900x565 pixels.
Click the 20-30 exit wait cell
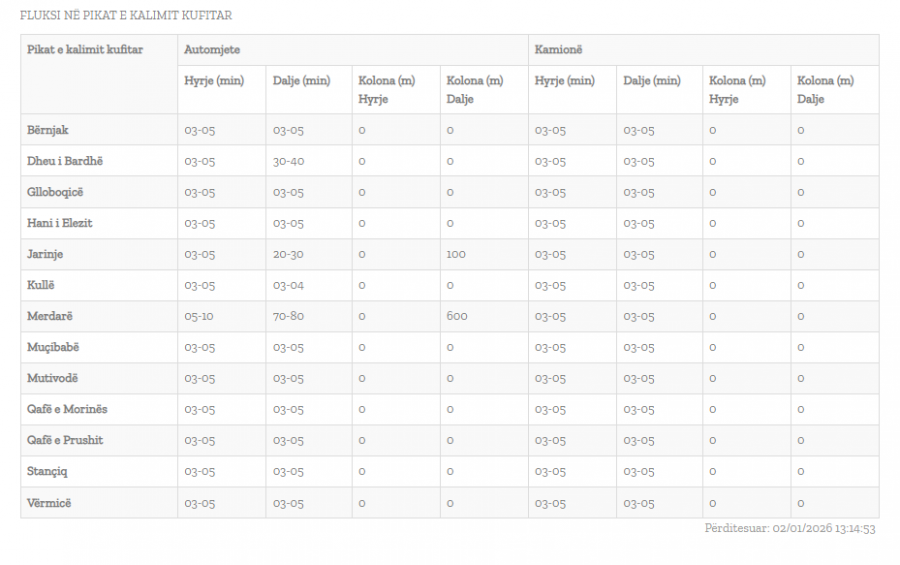coord(288,254)
